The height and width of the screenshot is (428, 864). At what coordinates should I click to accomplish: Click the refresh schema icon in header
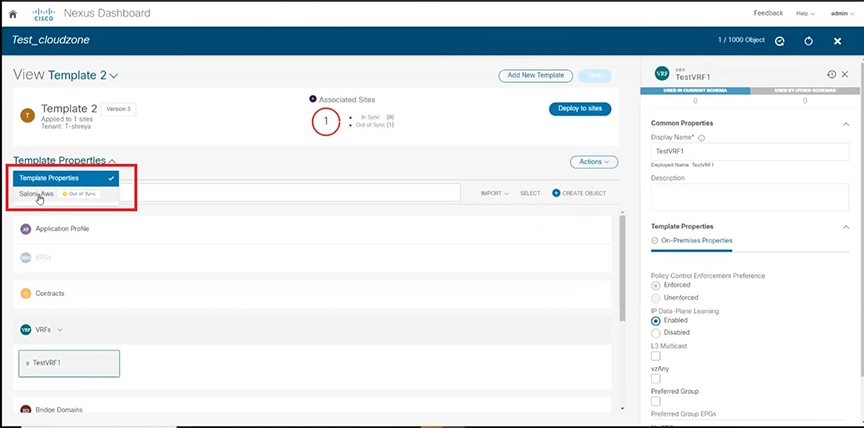pyautogui.click(x=808, y=41)
